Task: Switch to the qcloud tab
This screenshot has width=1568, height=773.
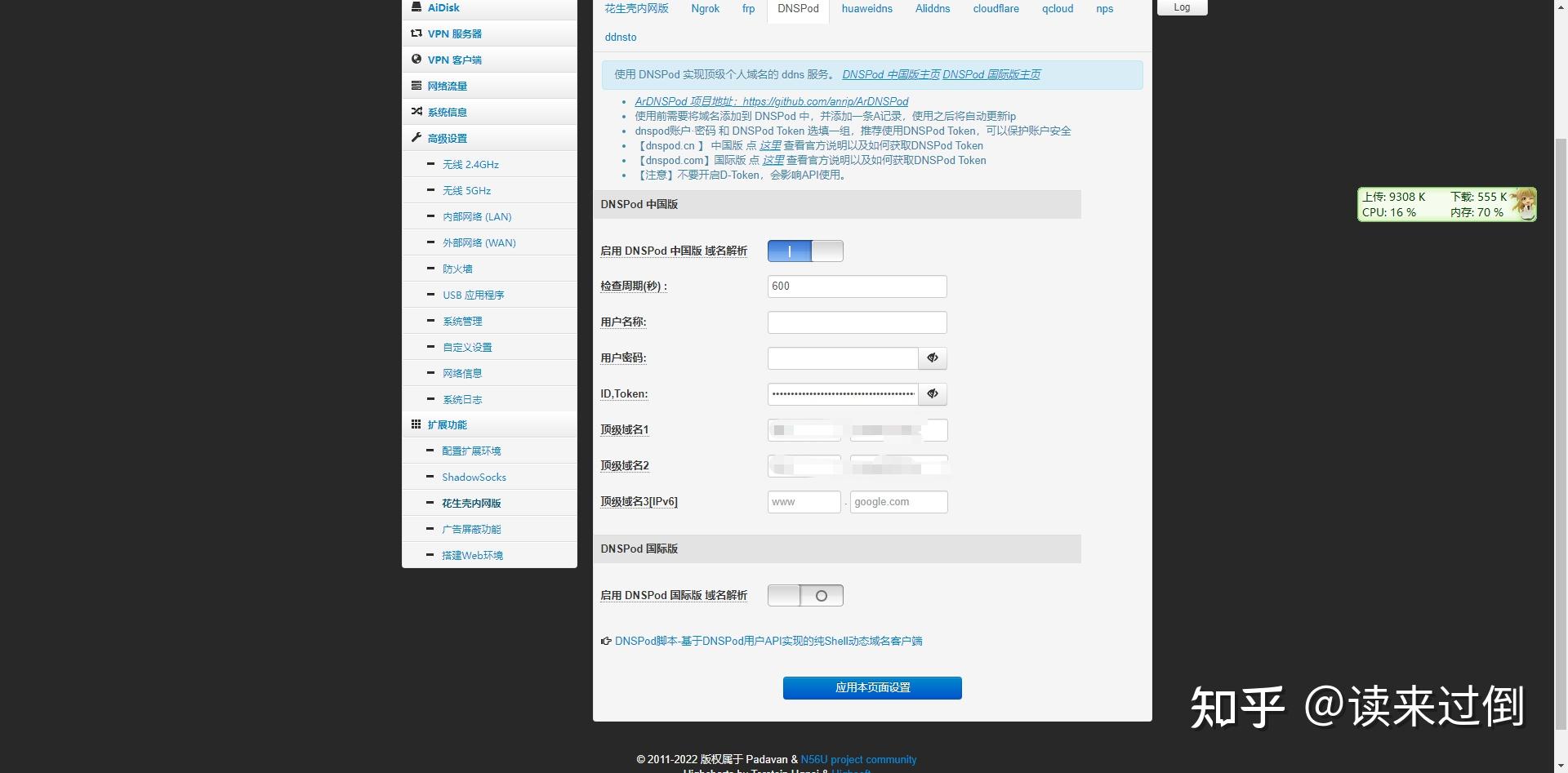Action: [x=1058, y=9]
